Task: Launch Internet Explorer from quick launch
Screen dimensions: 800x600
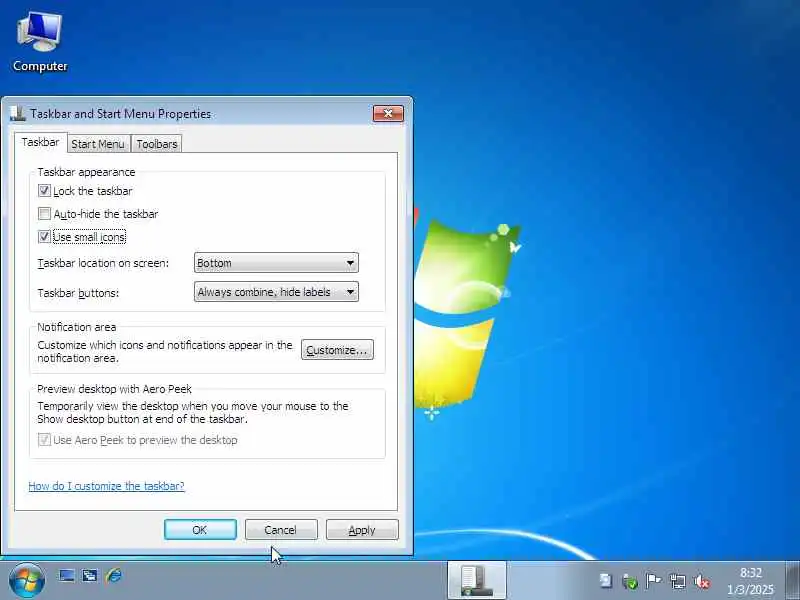Action: pos(114,576)
